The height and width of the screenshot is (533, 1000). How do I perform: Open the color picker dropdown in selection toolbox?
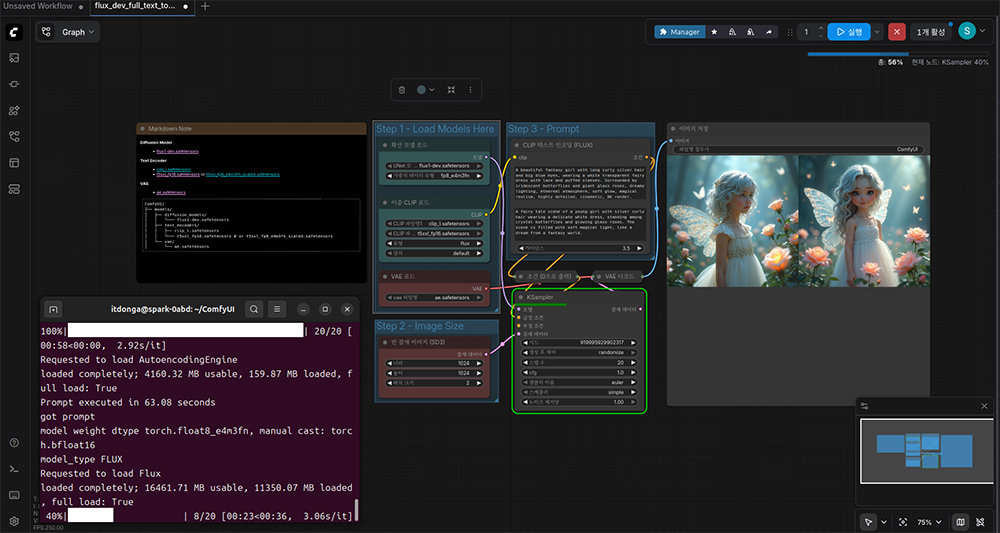point(426,90)
